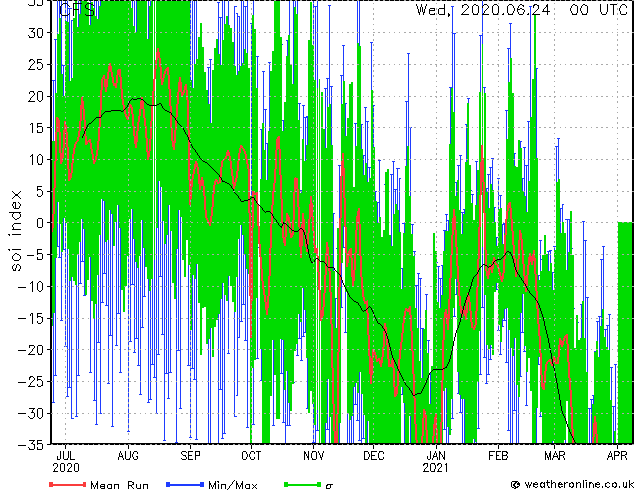Click the JAN 2021 x-axis label
Viewport: 634px width, 490px height.
point(435,462)
